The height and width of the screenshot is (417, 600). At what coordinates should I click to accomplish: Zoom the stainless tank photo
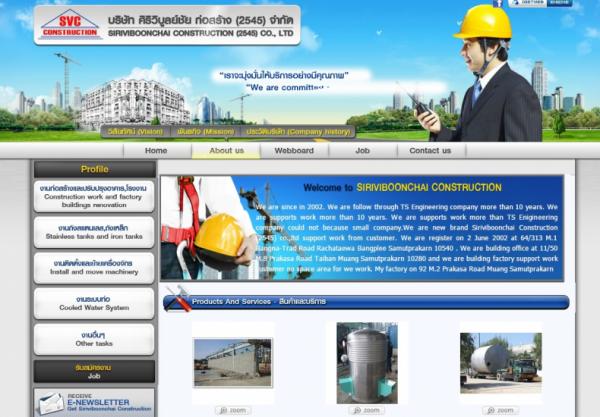click(x=367, y=410)
